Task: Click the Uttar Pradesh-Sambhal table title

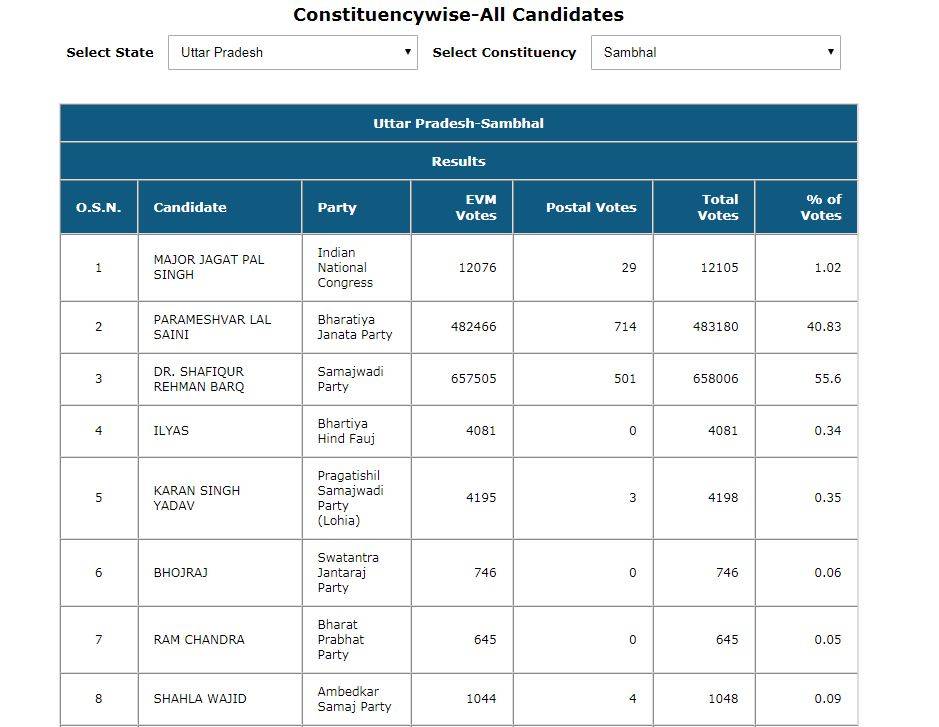Action: 458,124
